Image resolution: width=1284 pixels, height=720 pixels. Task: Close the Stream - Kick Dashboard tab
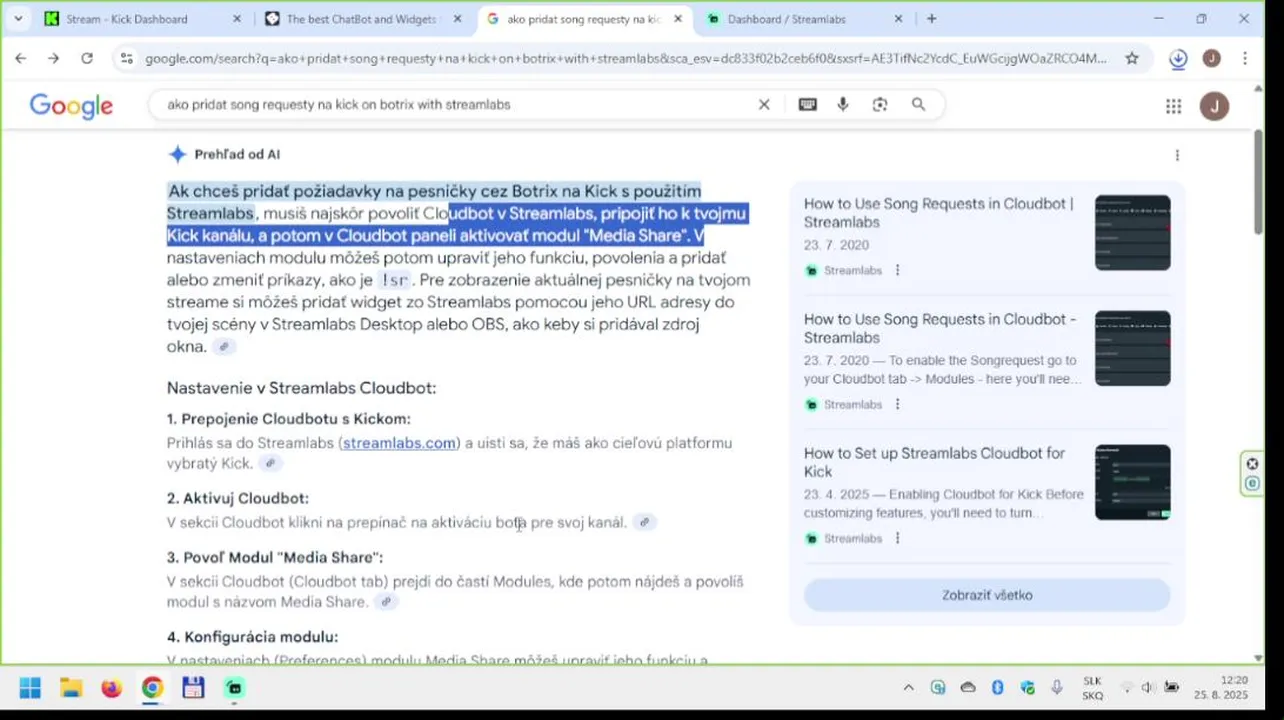[x=237, y=19]
